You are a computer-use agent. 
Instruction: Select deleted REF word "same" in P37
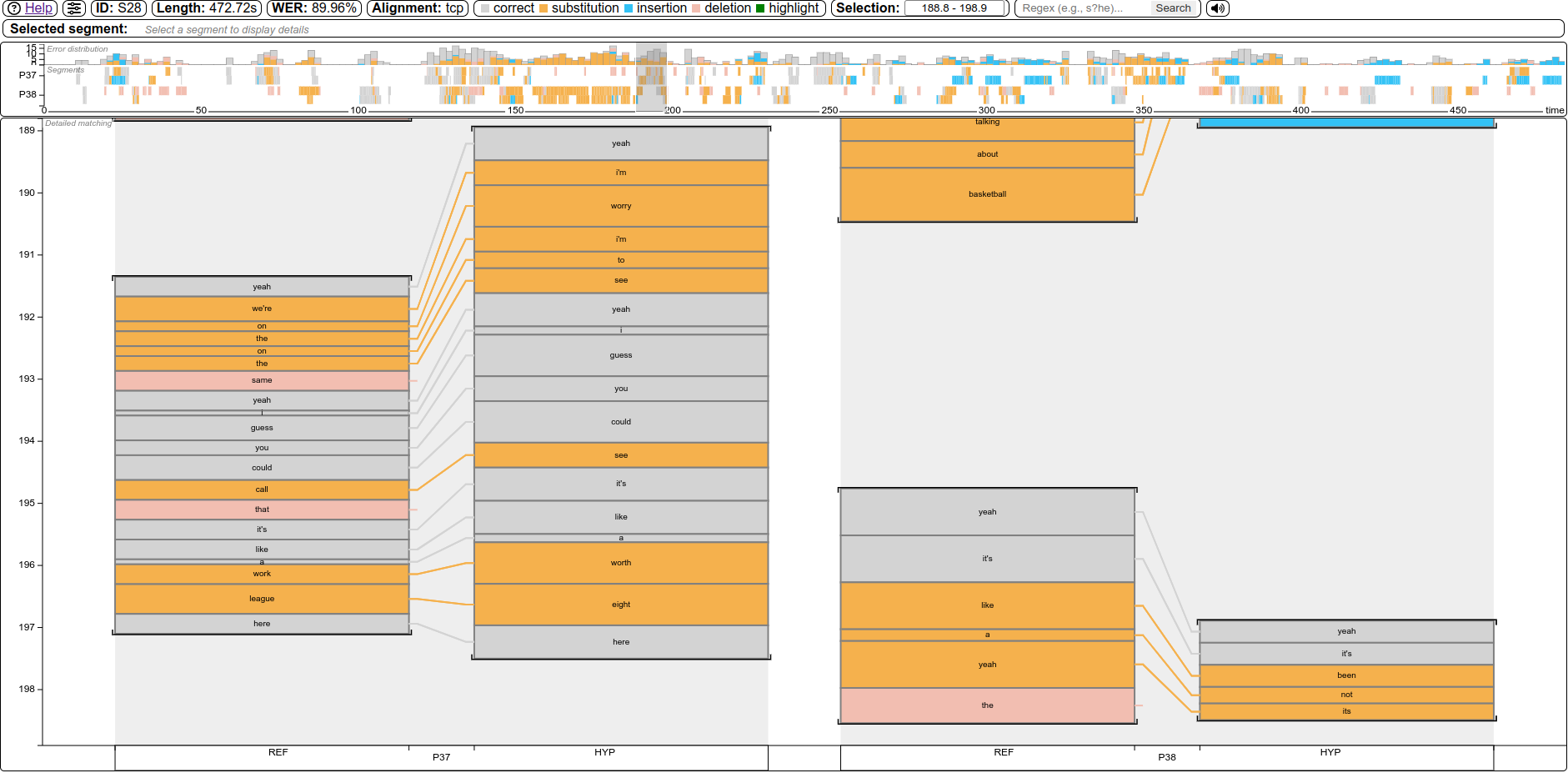[x=262, y=380]
